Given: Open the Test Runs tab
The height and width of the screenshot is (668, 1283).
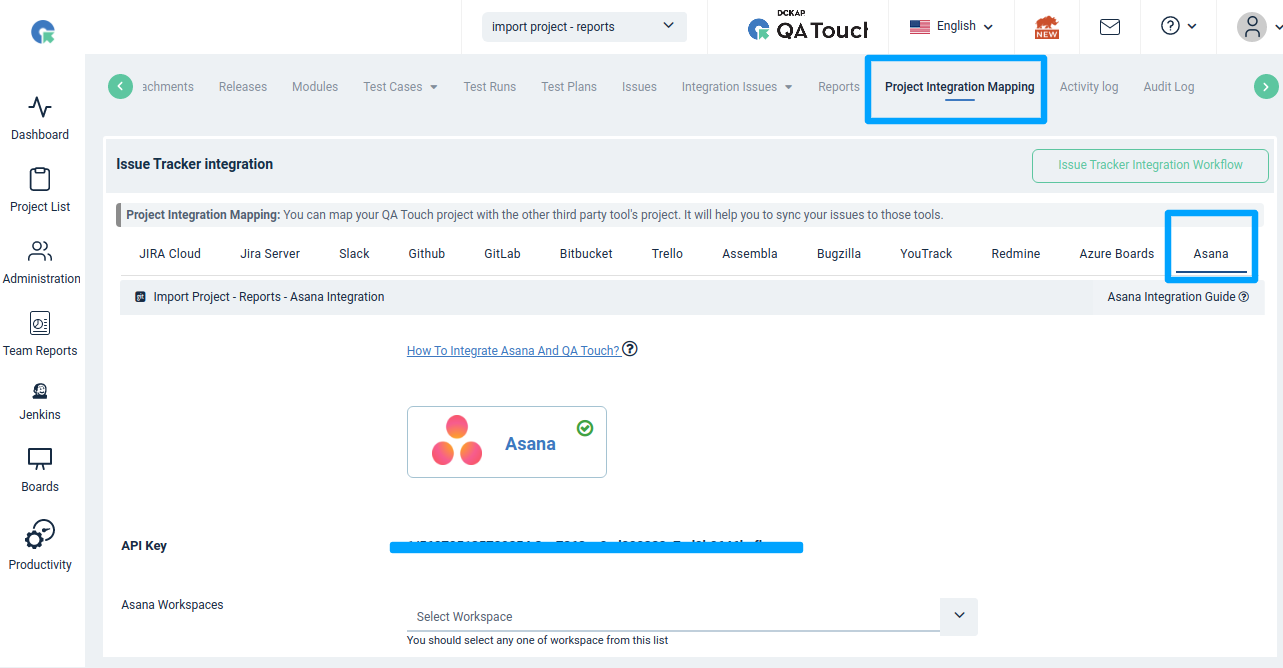Looking at the screenshot, I should [x=490, y=87].
